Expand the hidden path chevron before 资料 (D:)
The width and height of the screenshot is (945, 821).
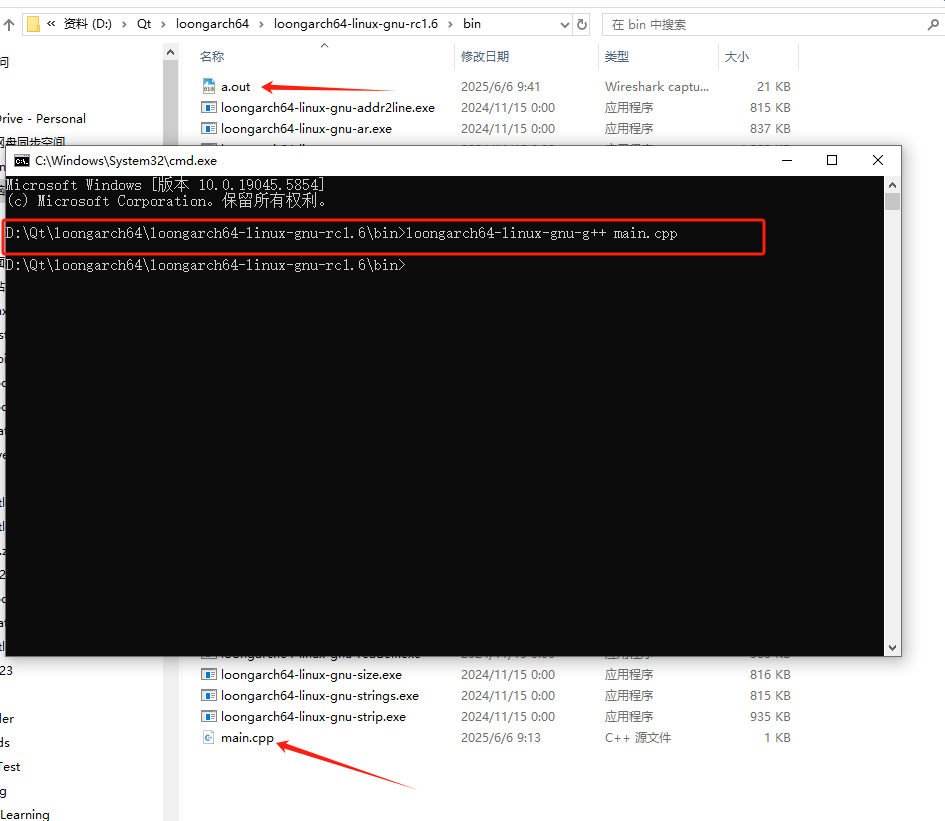[x=51, y=24]
